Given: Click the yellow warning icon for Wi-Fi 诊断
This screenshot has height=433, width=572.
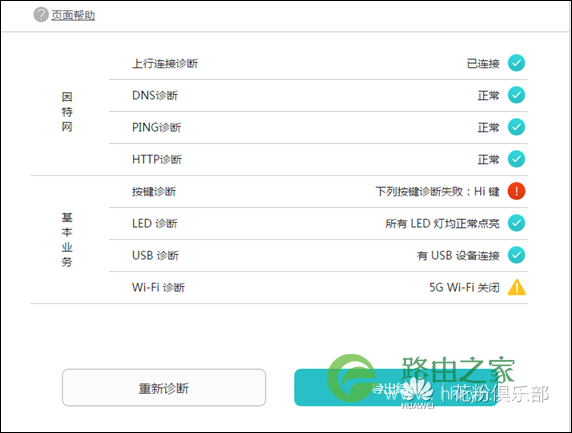Looking at the screenshot, I should (517, 287).
